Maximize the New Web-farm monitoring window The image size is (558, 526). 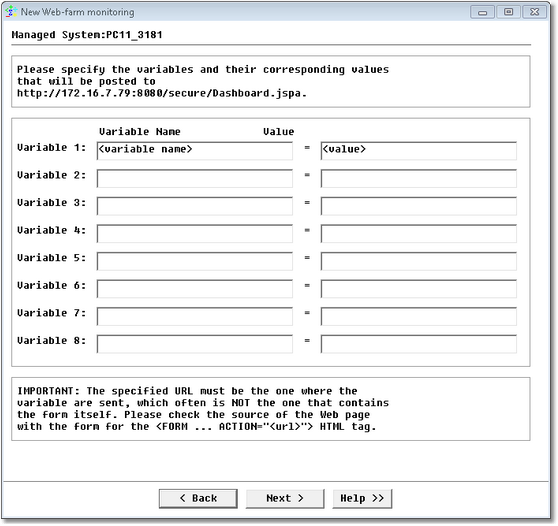click(509, 12)
